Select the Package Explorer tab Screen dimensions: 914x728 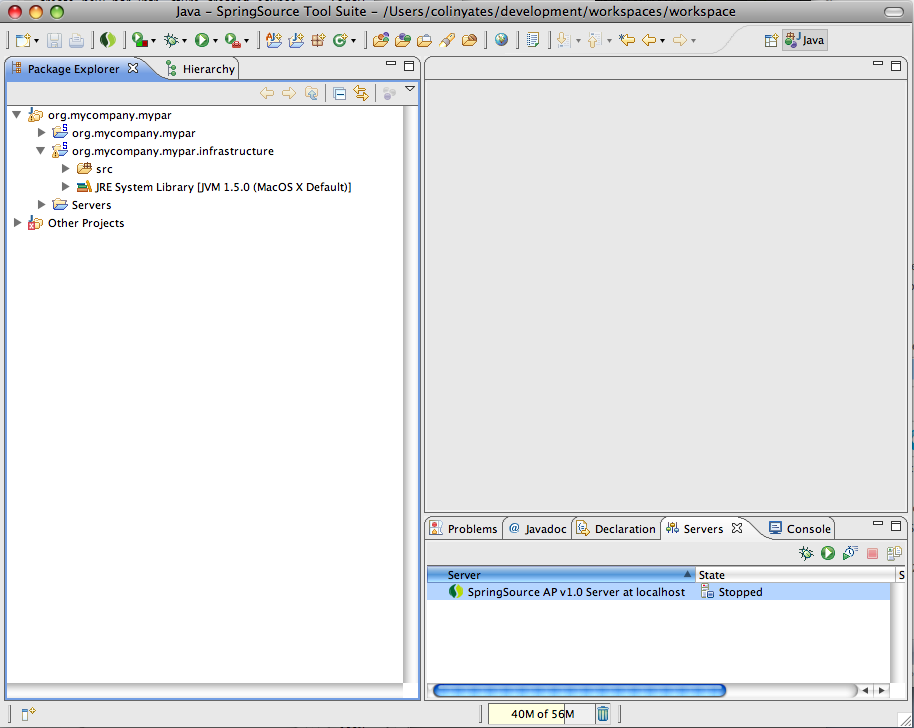73,69
